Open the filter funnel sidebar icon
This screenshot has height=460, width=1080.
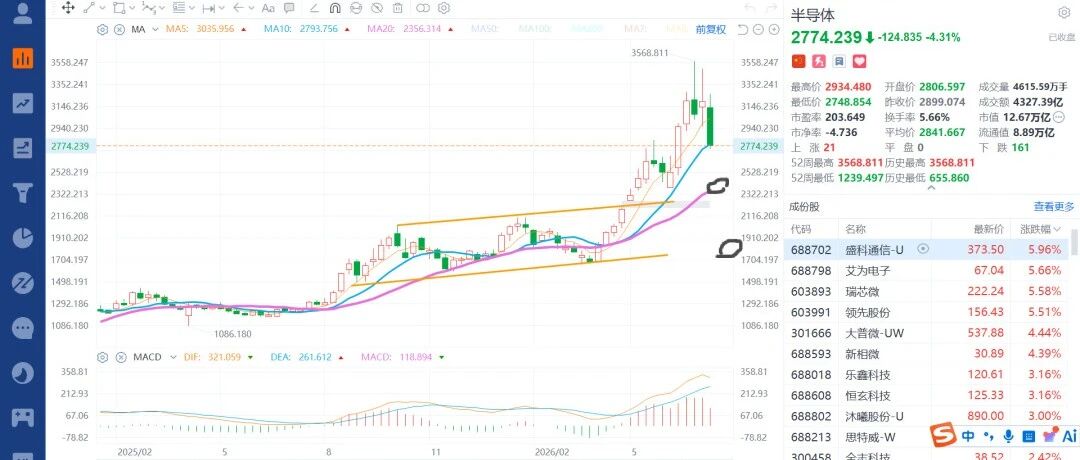point(23,192)
